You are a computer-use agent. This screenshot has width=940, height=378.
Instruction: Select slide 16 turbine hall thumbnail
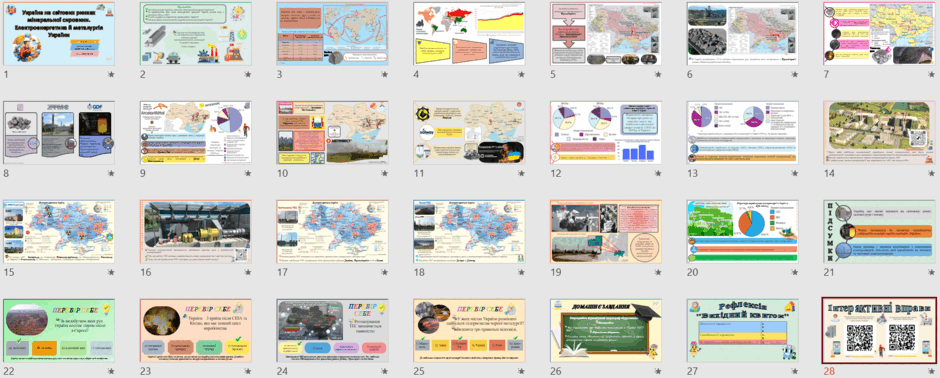(195, 232)
